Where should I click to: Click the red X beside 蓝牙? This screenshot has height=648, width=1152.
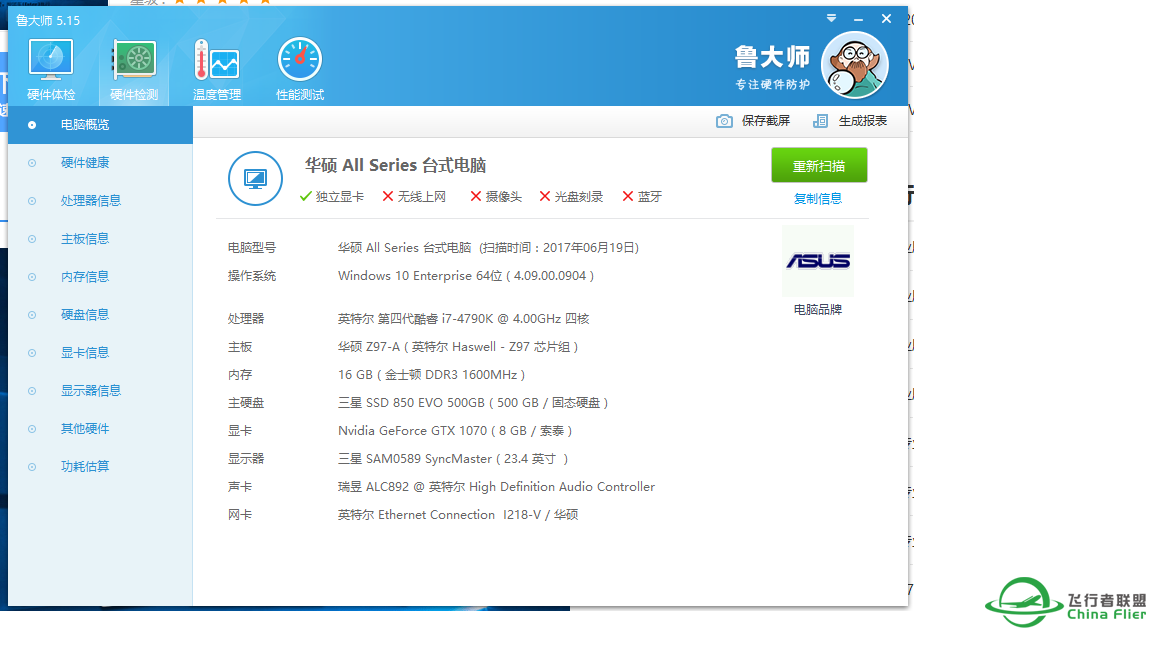pyautogui.click(x=628, y=196)
